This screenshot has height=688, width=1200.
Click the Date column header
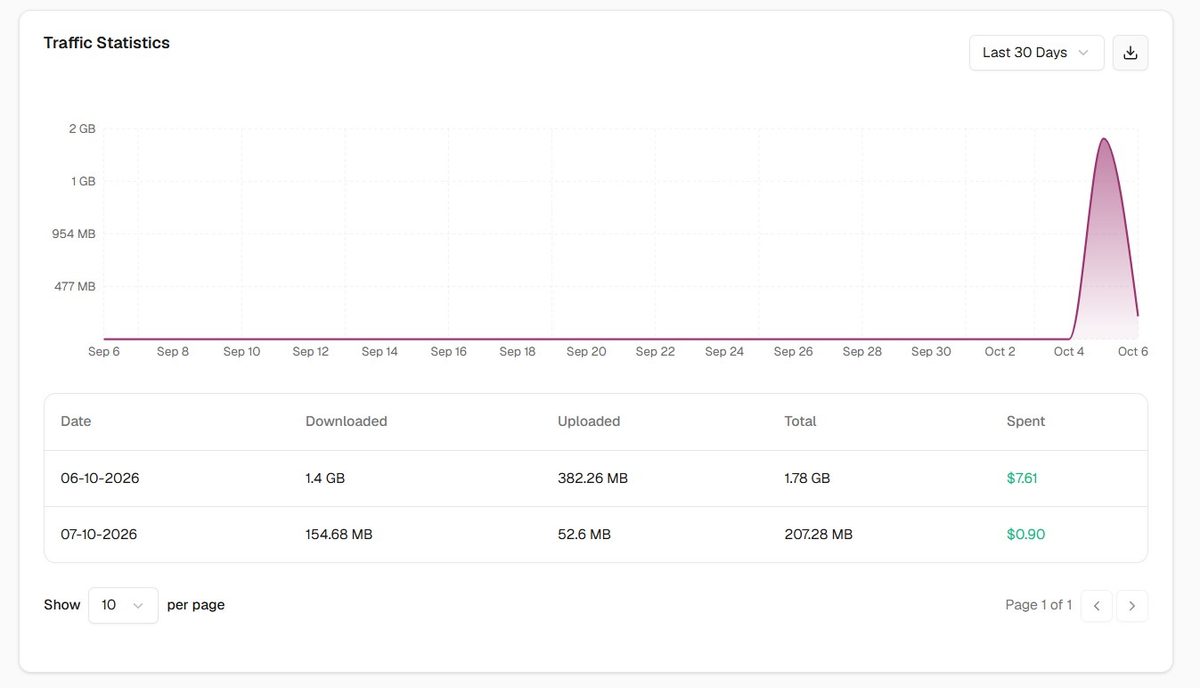point(76,421)
